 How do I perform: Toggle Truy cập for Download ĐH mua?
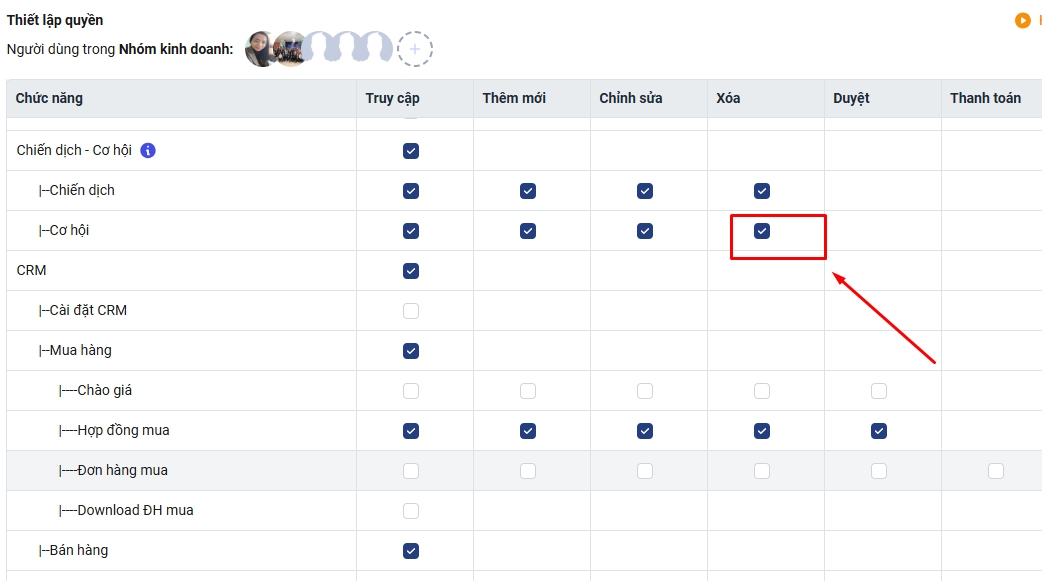[x=411, y=511]
